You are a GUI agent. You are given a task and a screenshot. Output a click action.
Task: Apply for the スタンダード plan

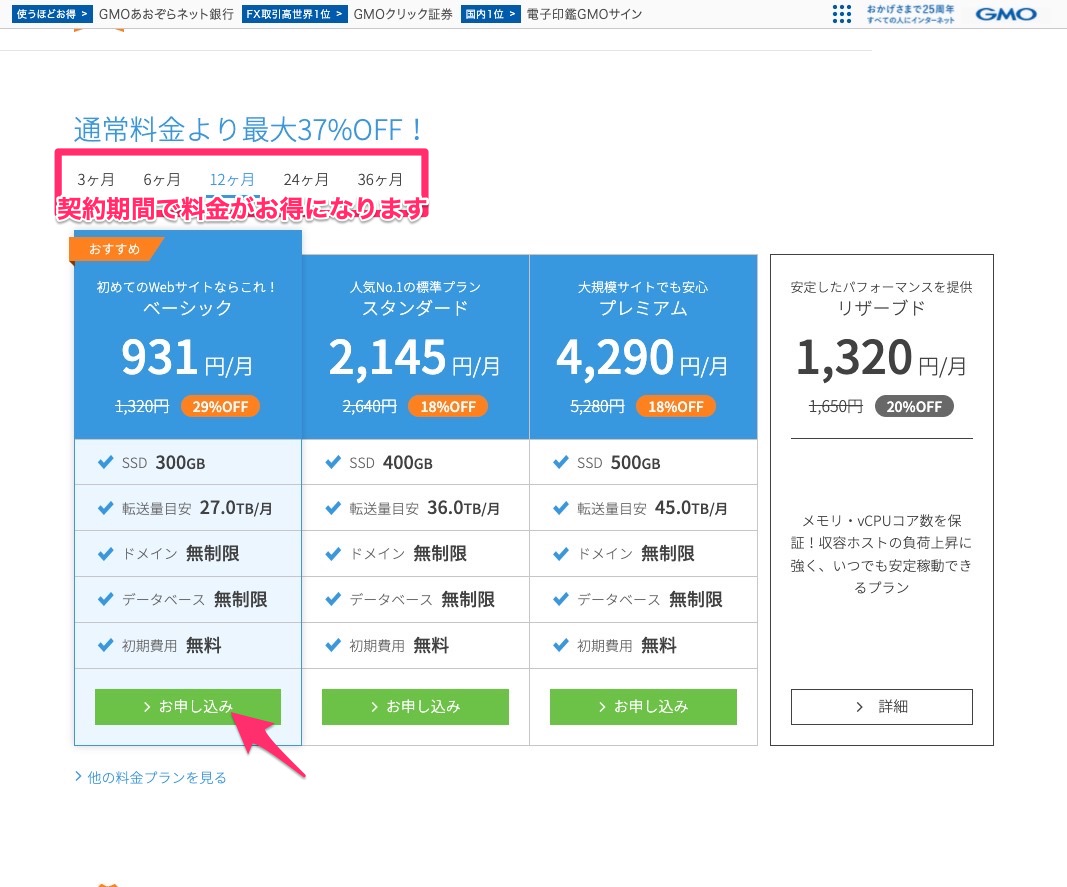[x=415, y=706]
